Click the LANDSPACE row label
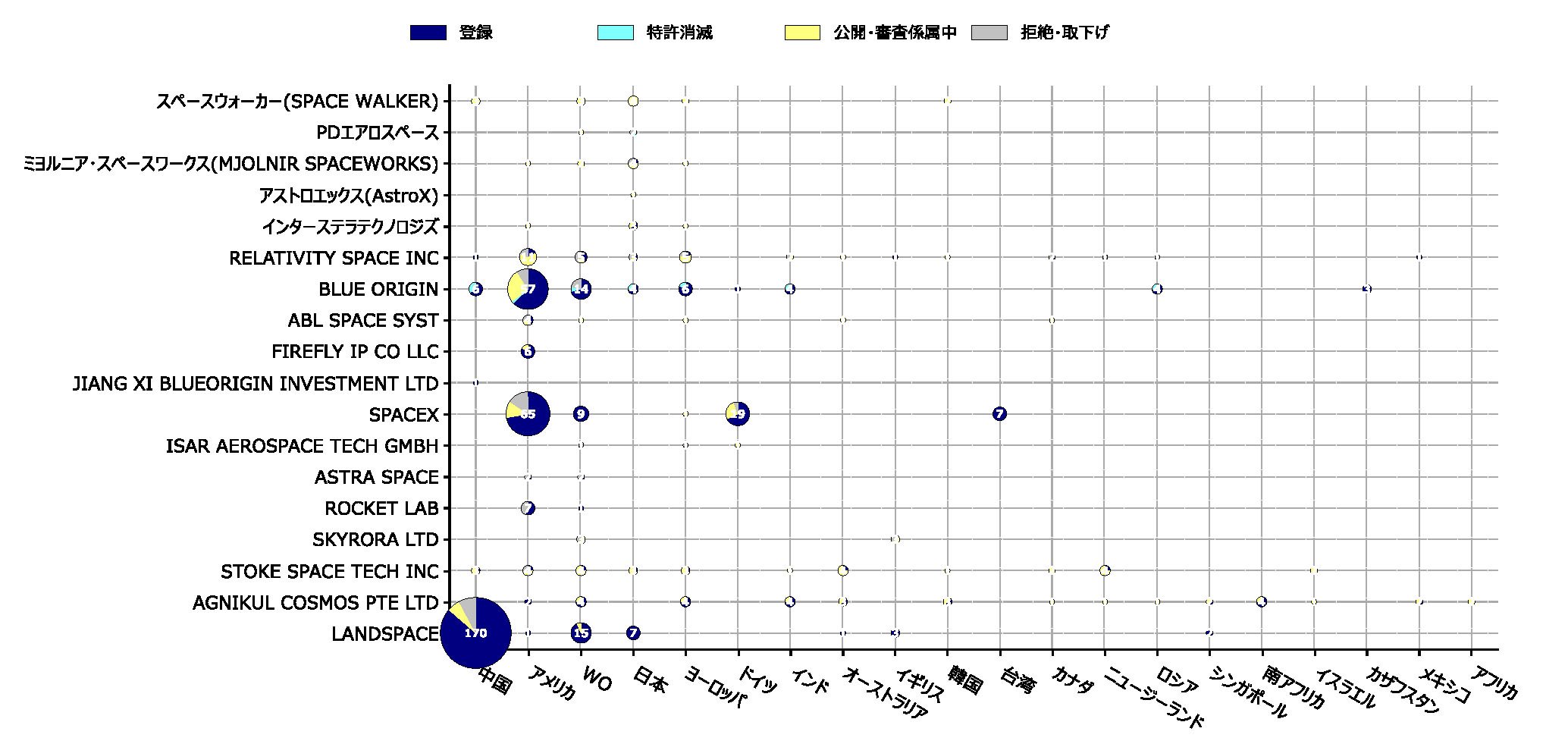This screenshot has height=744, width=1568. tap(385, 633)
